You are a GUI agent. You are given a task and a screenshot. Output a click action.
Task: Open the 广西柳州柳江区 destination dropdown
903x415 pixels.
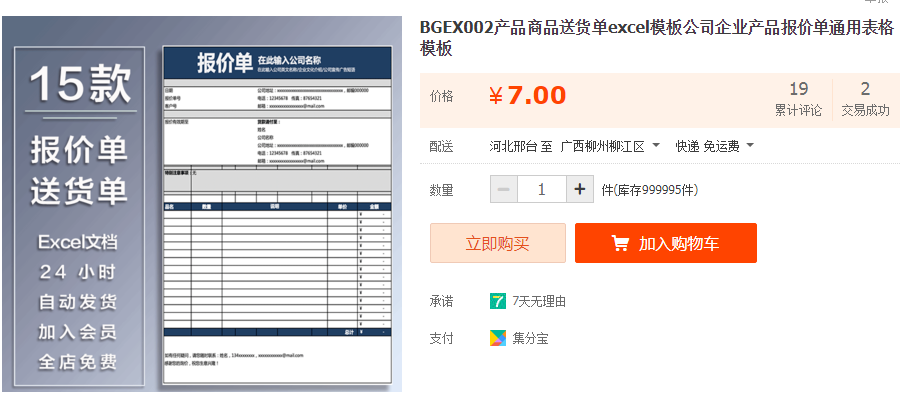[x=610, y=146]
